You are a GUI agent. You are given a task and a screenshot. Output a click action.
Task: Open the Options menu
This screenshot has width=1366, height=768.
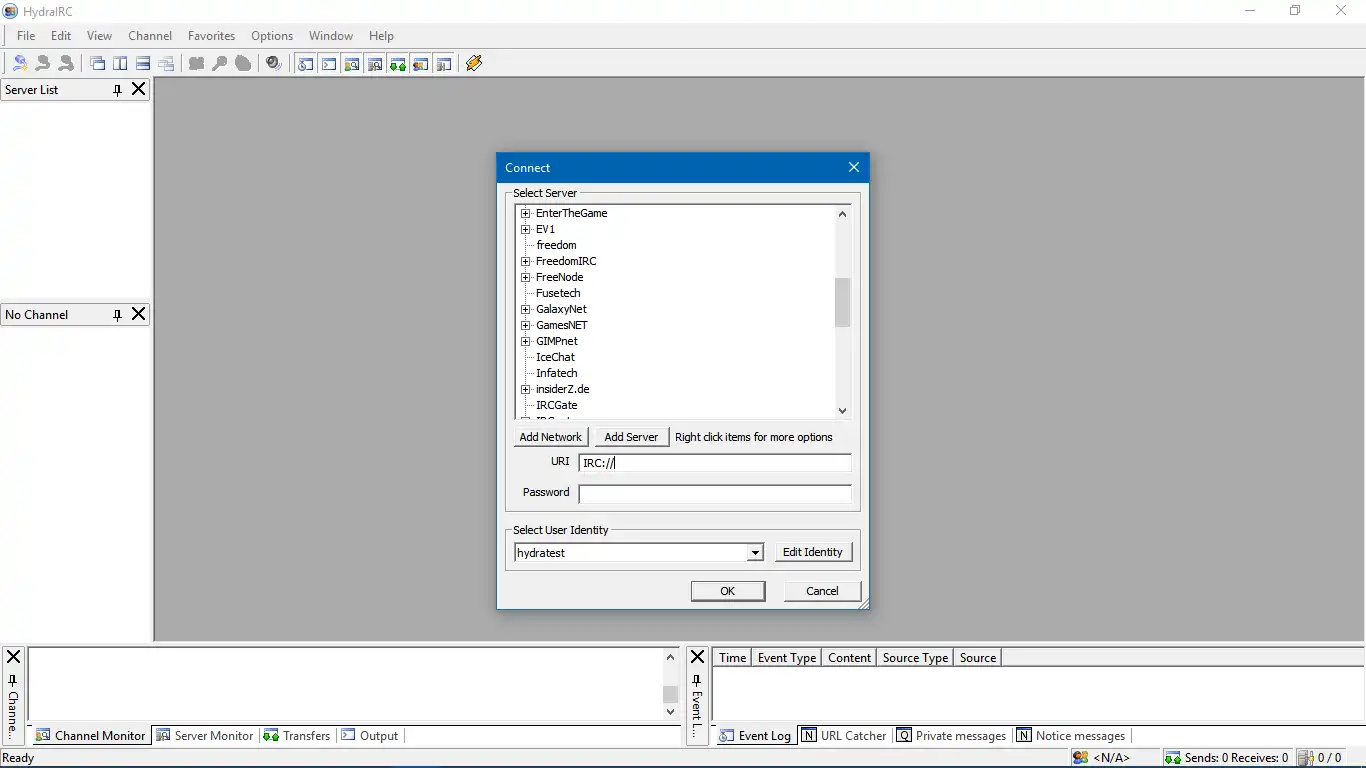[272, 35]
